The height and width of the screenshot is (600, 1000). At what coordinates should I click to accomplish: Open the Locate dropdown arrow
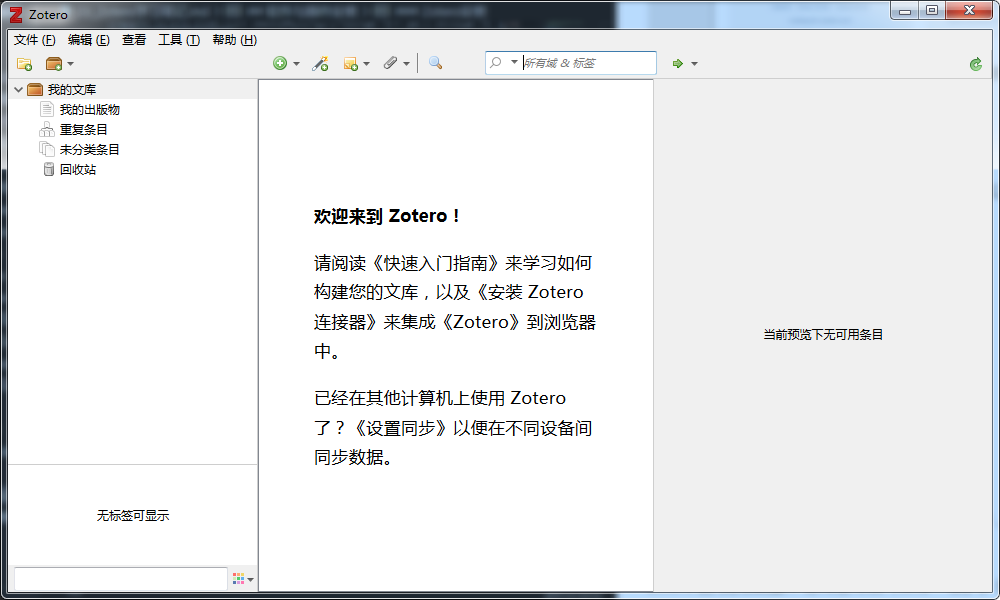(x=695, y=64)
